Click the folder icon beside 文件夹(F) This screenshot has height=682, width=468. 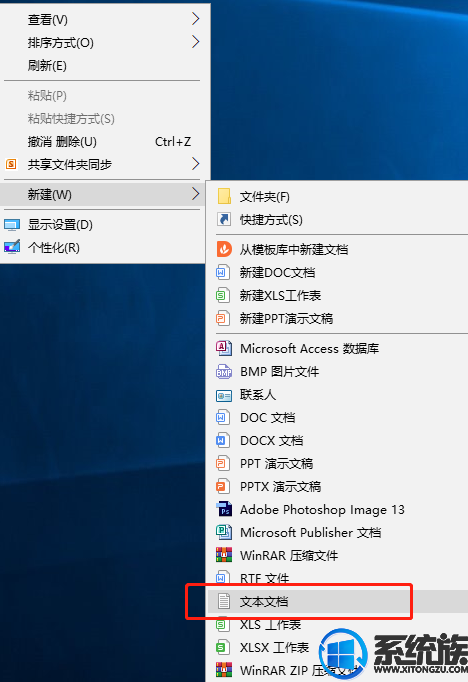(224, 196)
